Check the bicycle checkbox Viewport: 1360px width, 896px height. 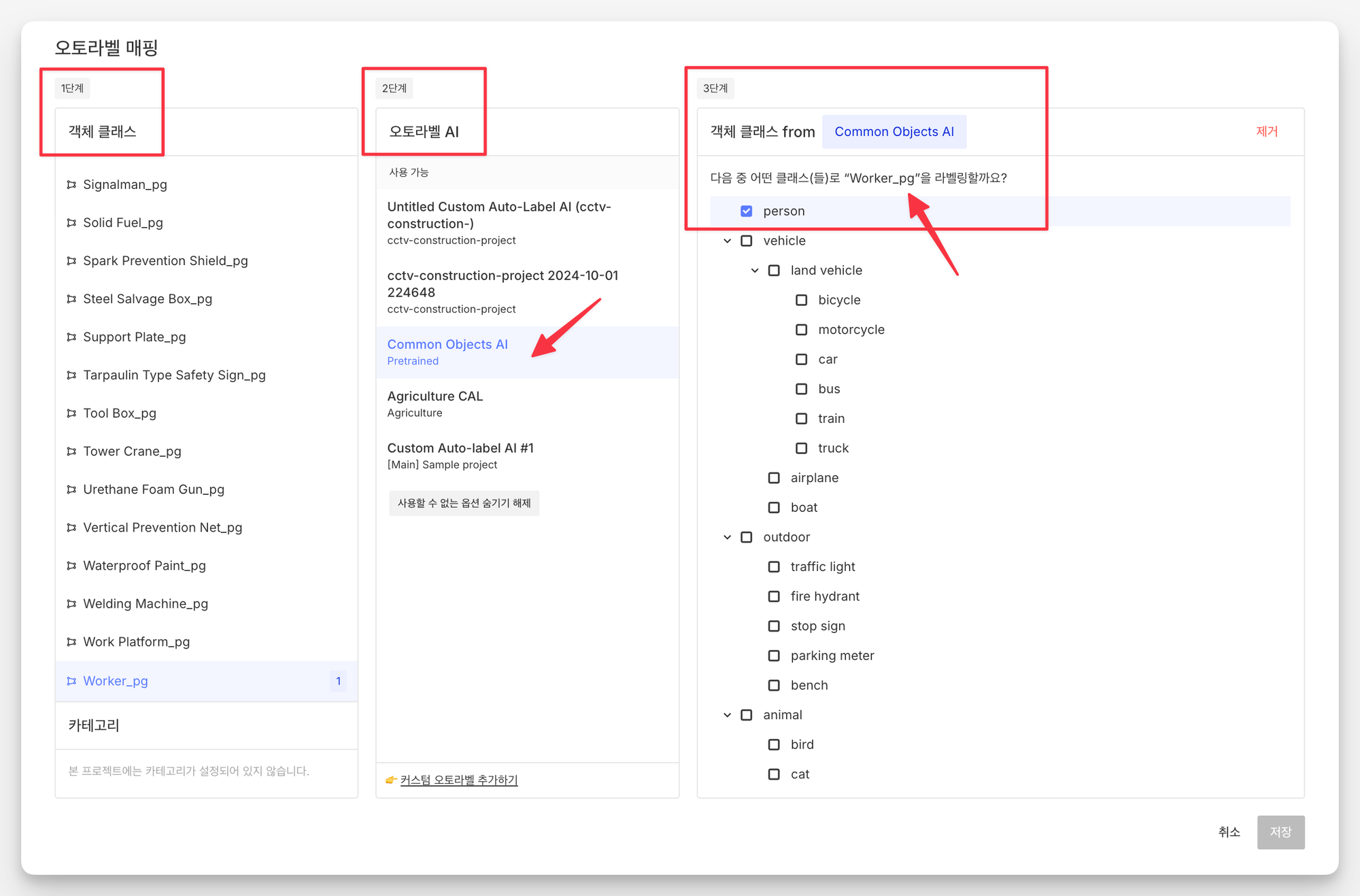point(801,300)
